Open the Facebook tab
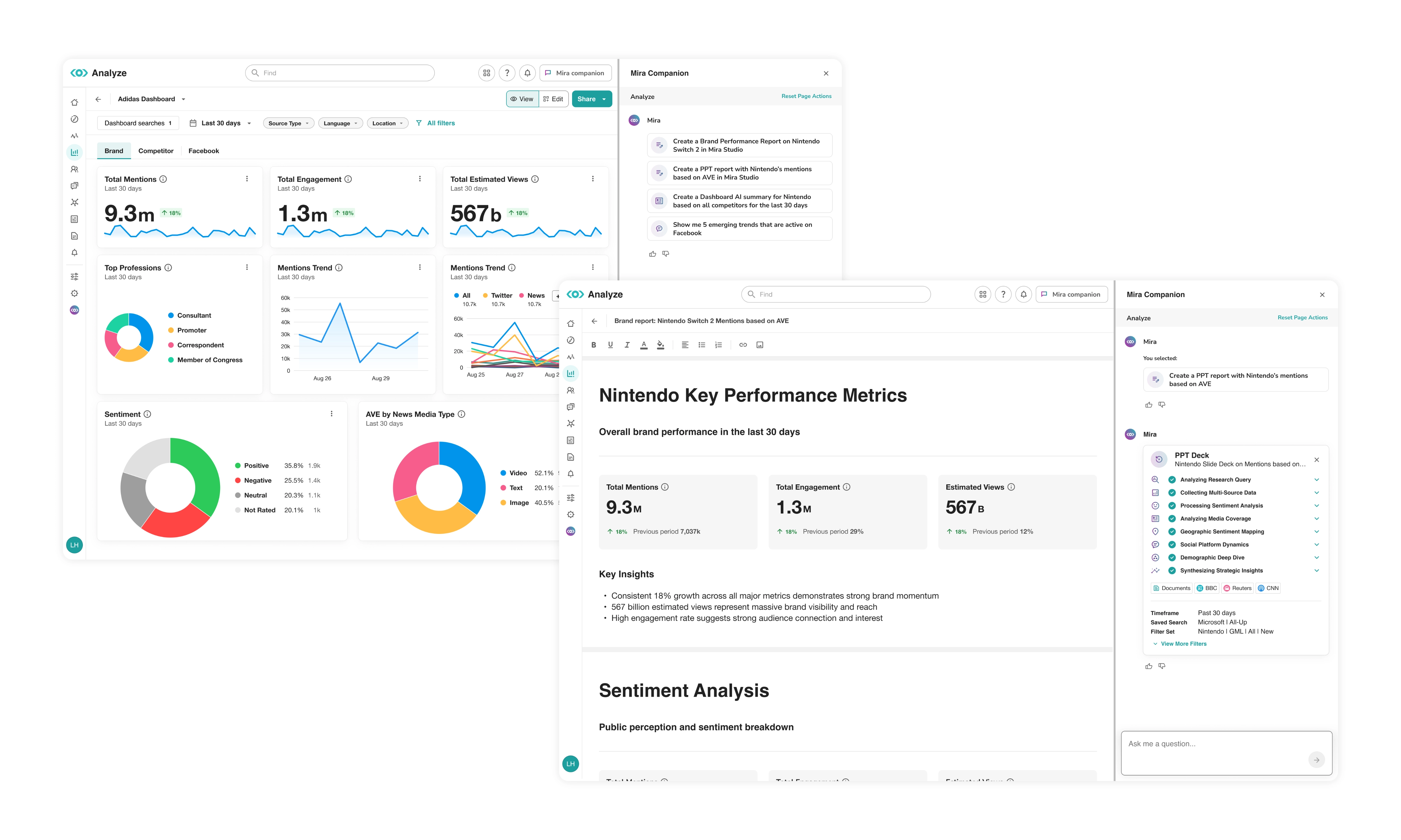Viewport: 1401px width, 840px height. click(x=203, y=151)
